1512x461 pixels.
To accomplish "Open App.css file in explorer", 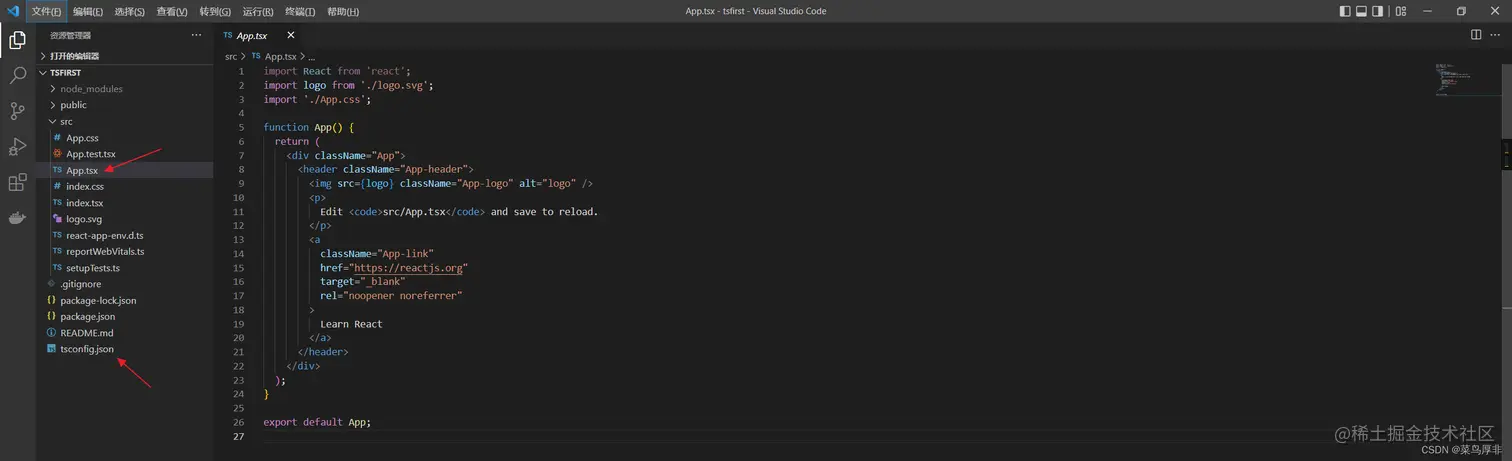I will [125, 138].
